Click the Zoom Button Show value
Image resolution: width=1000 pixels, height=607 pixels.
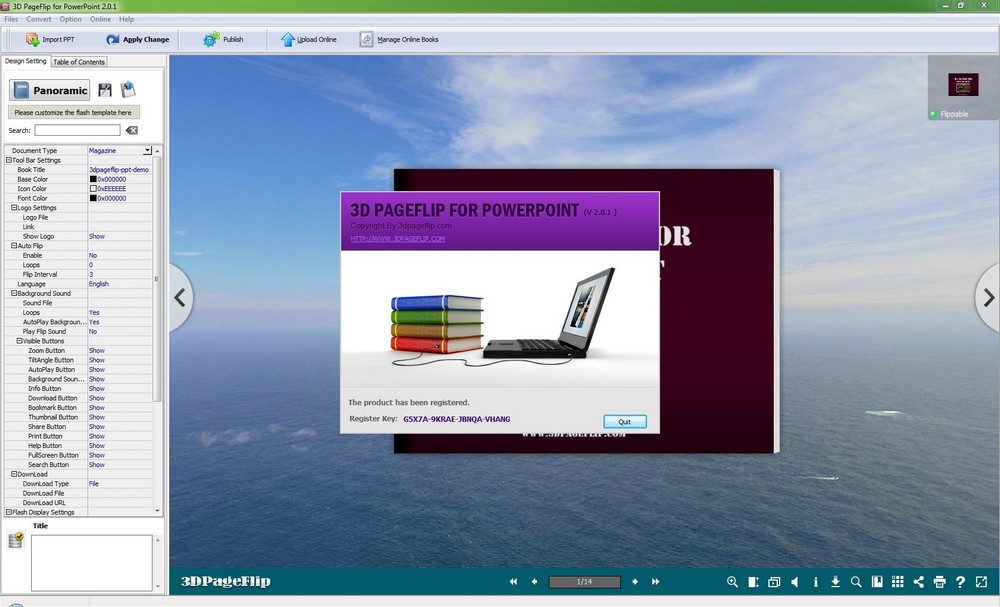97,351
